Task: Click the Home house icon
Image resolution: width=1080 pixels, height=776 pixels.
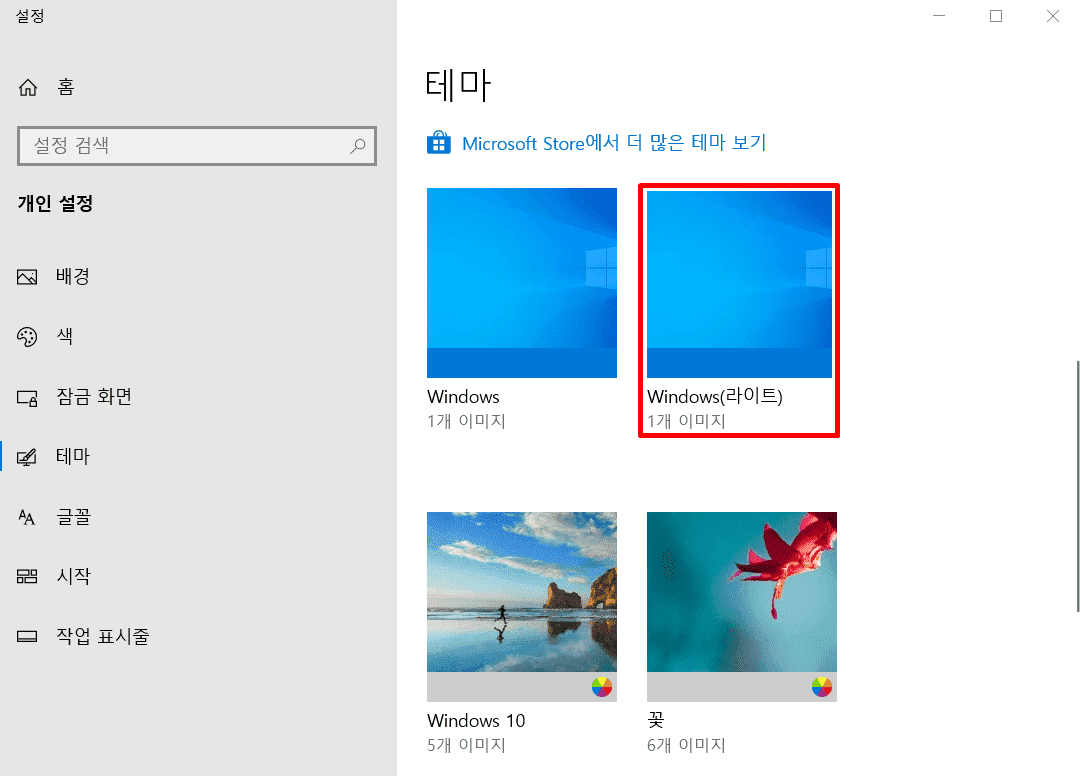Action: (28, 87)
